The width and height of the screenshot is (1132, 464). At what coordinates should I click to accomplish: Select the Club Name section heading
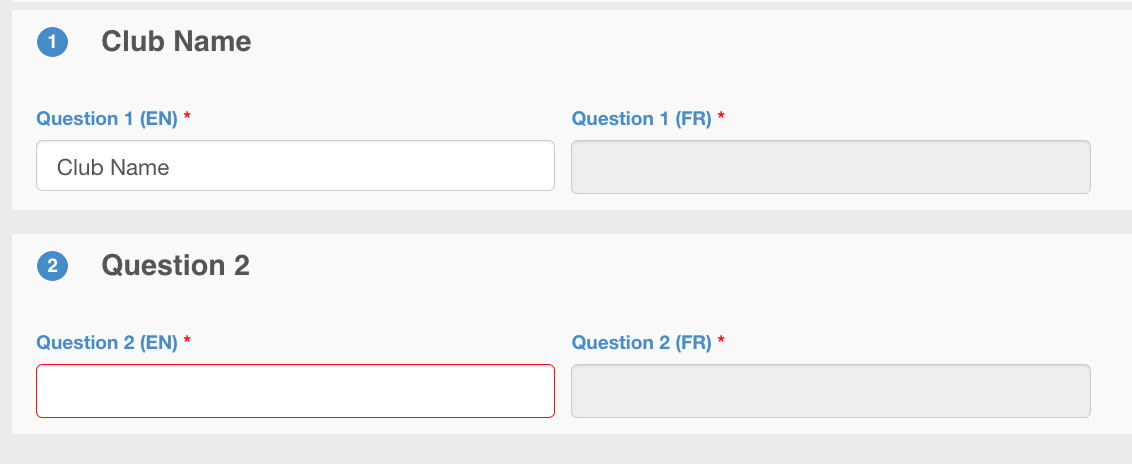coord(176,41)
